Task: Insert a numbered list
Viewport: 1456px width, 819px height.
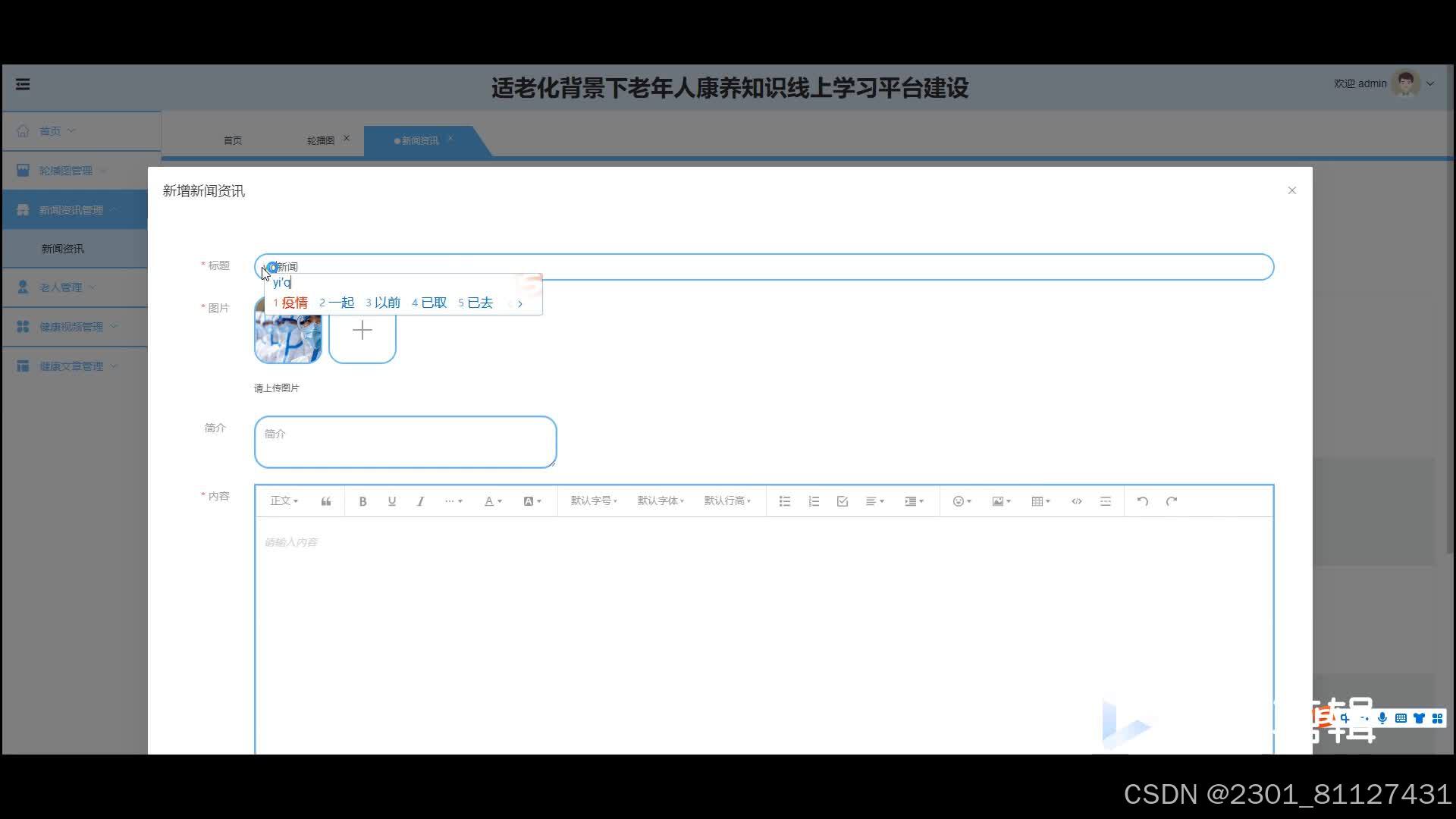Action: click(814, 501)
